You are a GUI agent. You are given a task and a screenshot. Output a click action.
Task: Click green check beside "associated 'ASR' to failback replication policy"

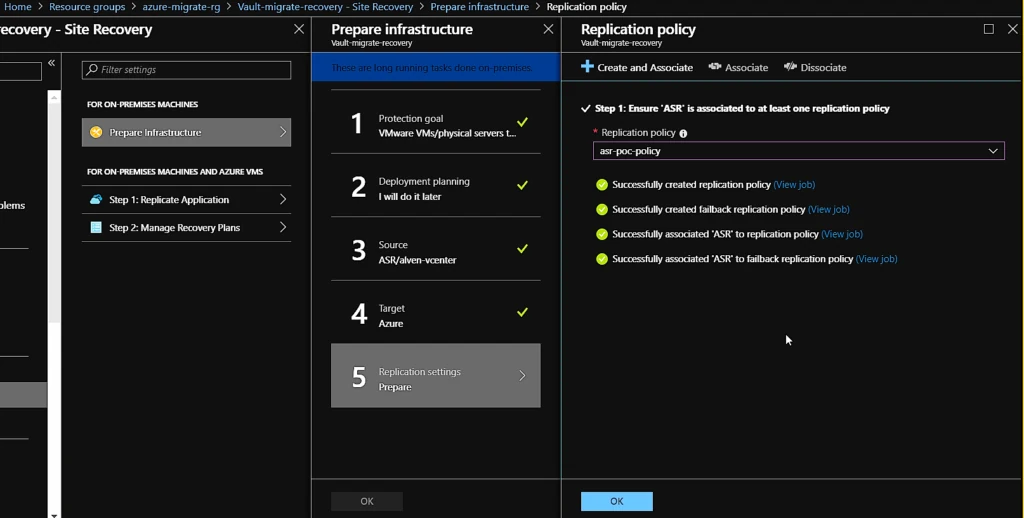point(602,259)
